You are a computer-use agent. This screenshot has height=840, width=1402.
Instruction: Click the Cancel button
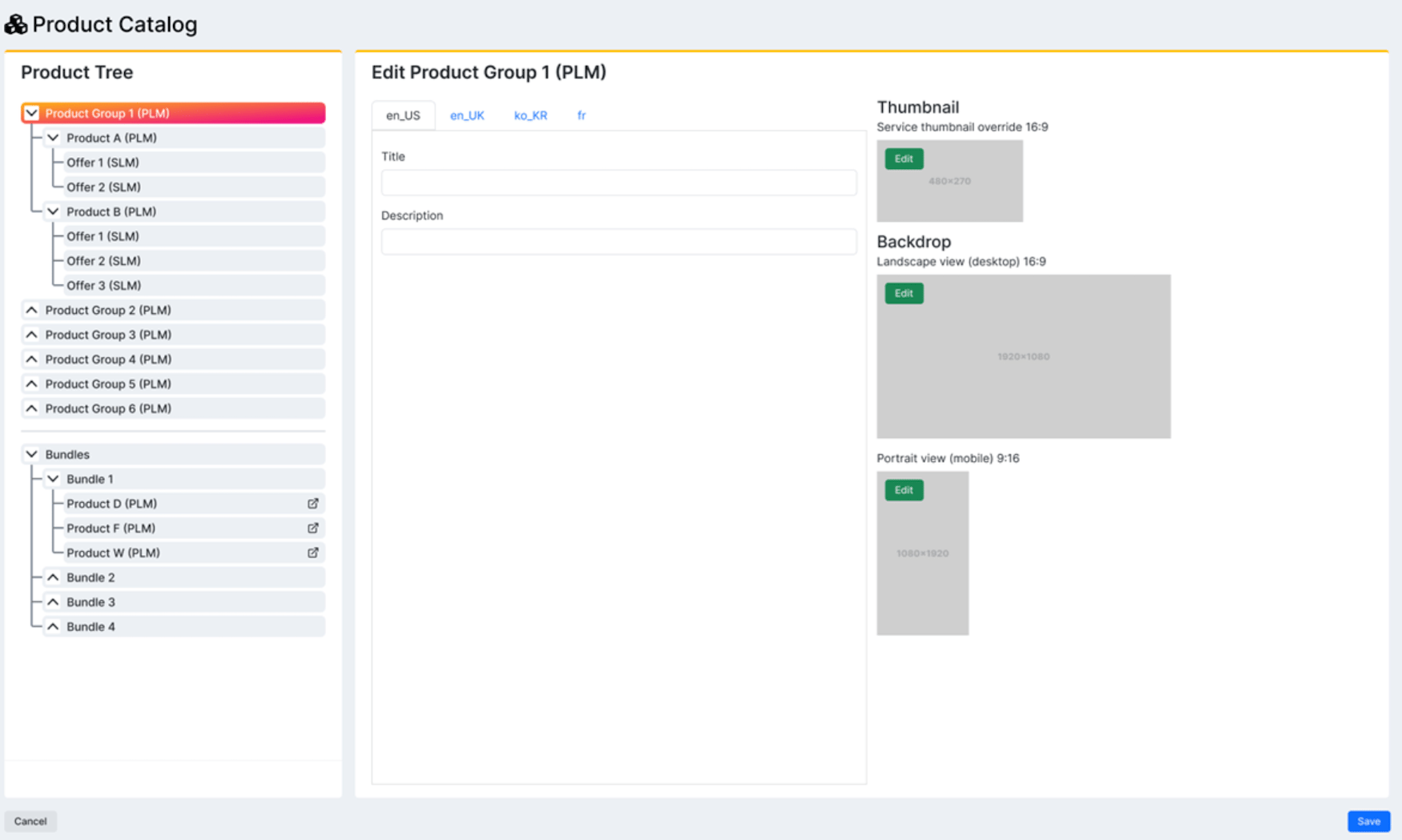tap(30, 821)
